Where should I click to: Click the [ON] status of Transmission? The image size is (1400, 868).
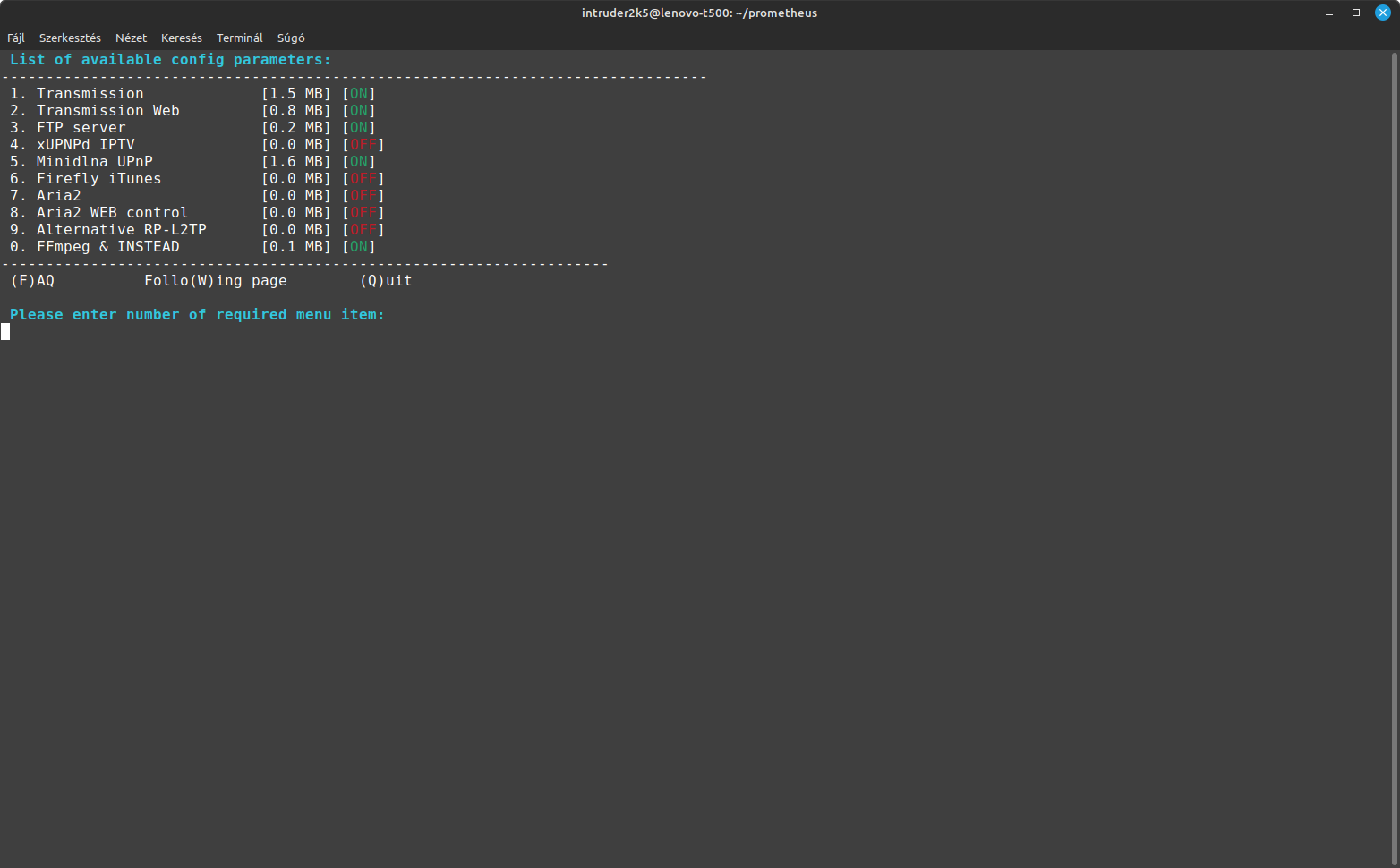point(359,94)
